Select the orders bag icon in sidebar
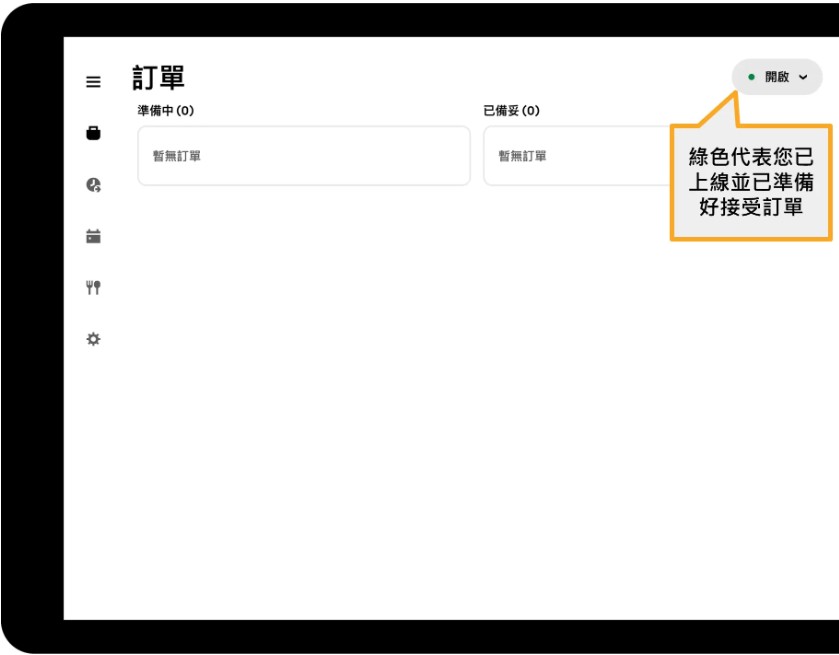This screenshot has width=839, height=655. (x=93, y=133)
